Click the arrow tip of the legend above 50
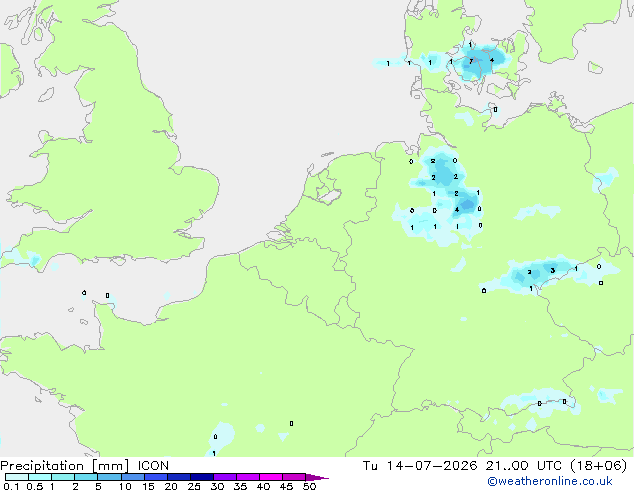 [317, 477]
